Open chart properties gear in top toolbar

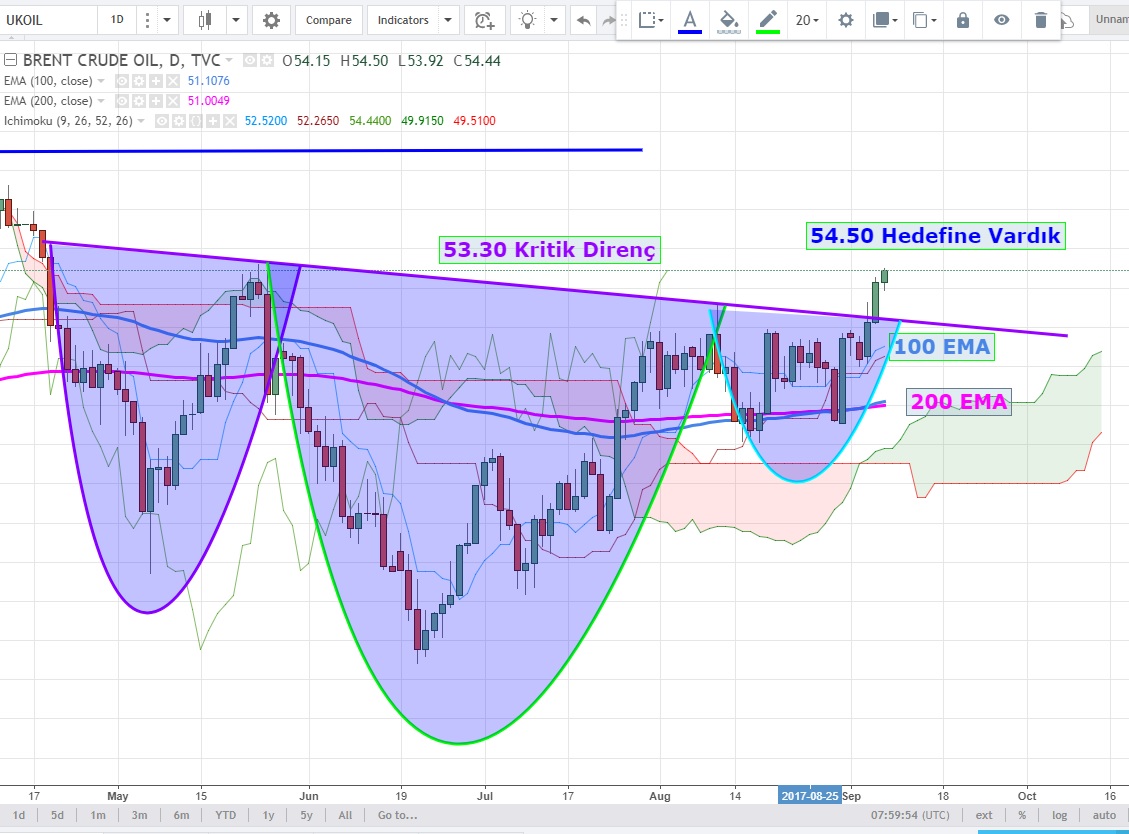pyautogui.click(x=271, y=20)
